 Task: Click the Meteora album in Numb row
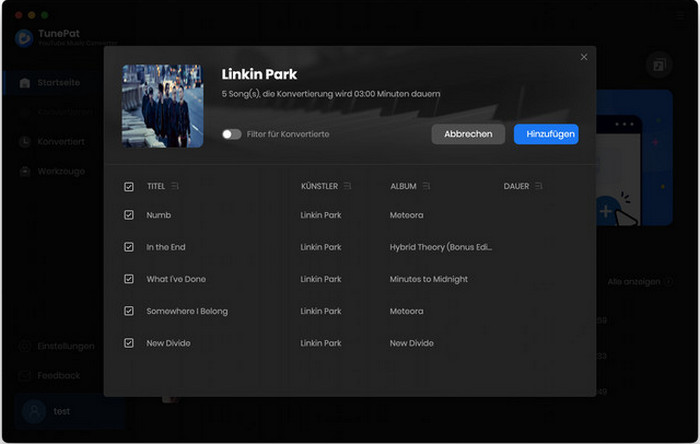(406, 215)
